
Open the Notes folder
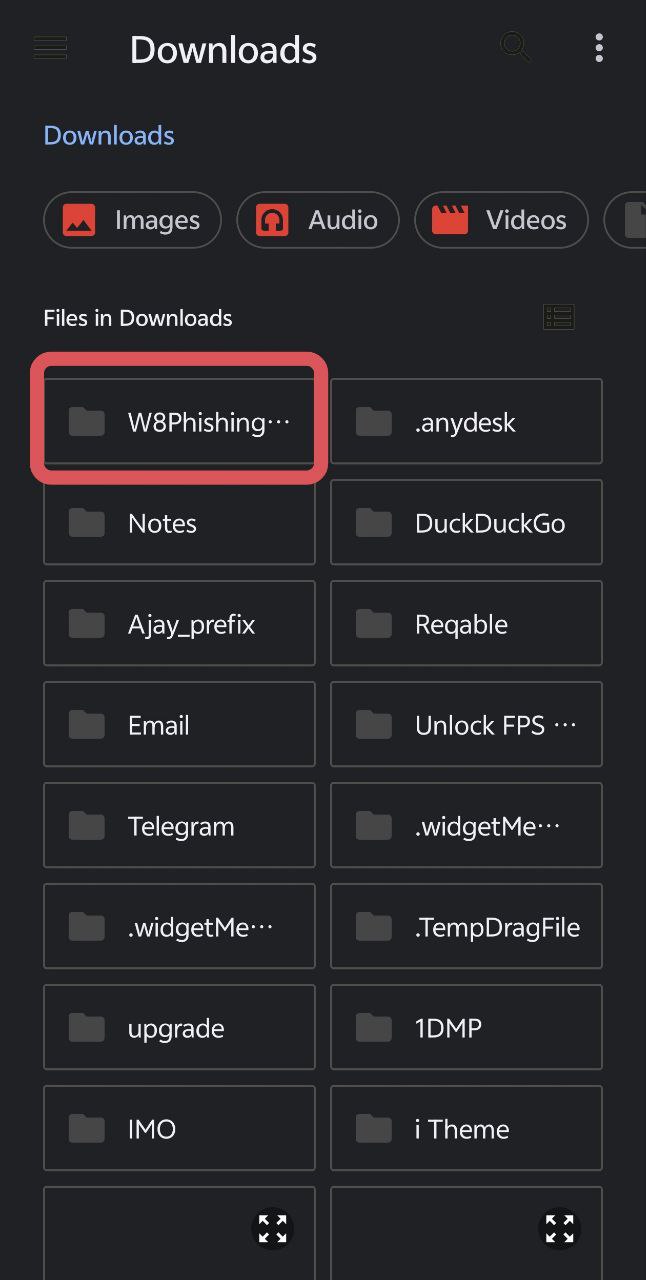(x=179, y=523)
